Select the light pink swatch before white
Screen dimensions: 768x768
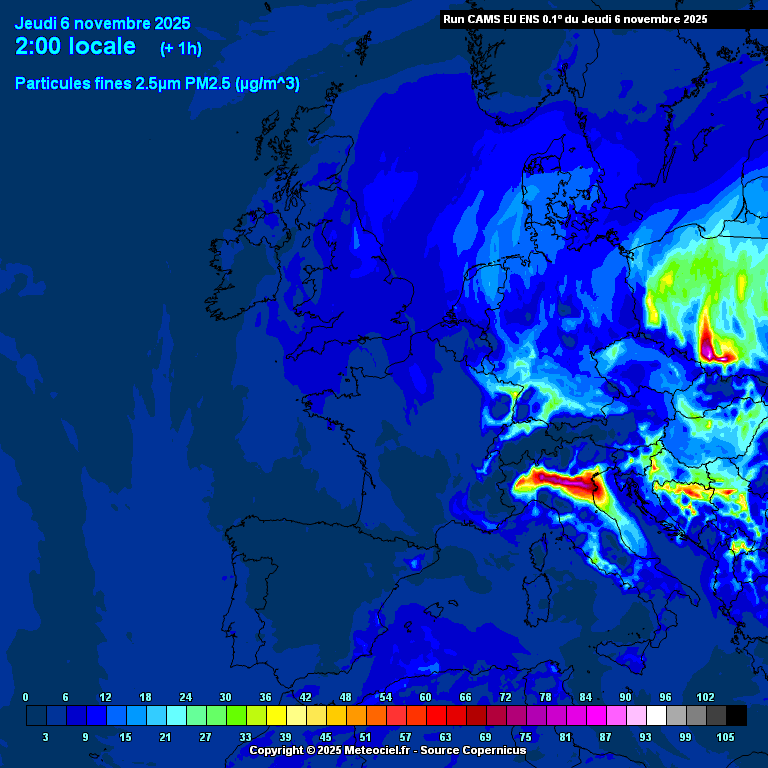(x=636, y=715)
